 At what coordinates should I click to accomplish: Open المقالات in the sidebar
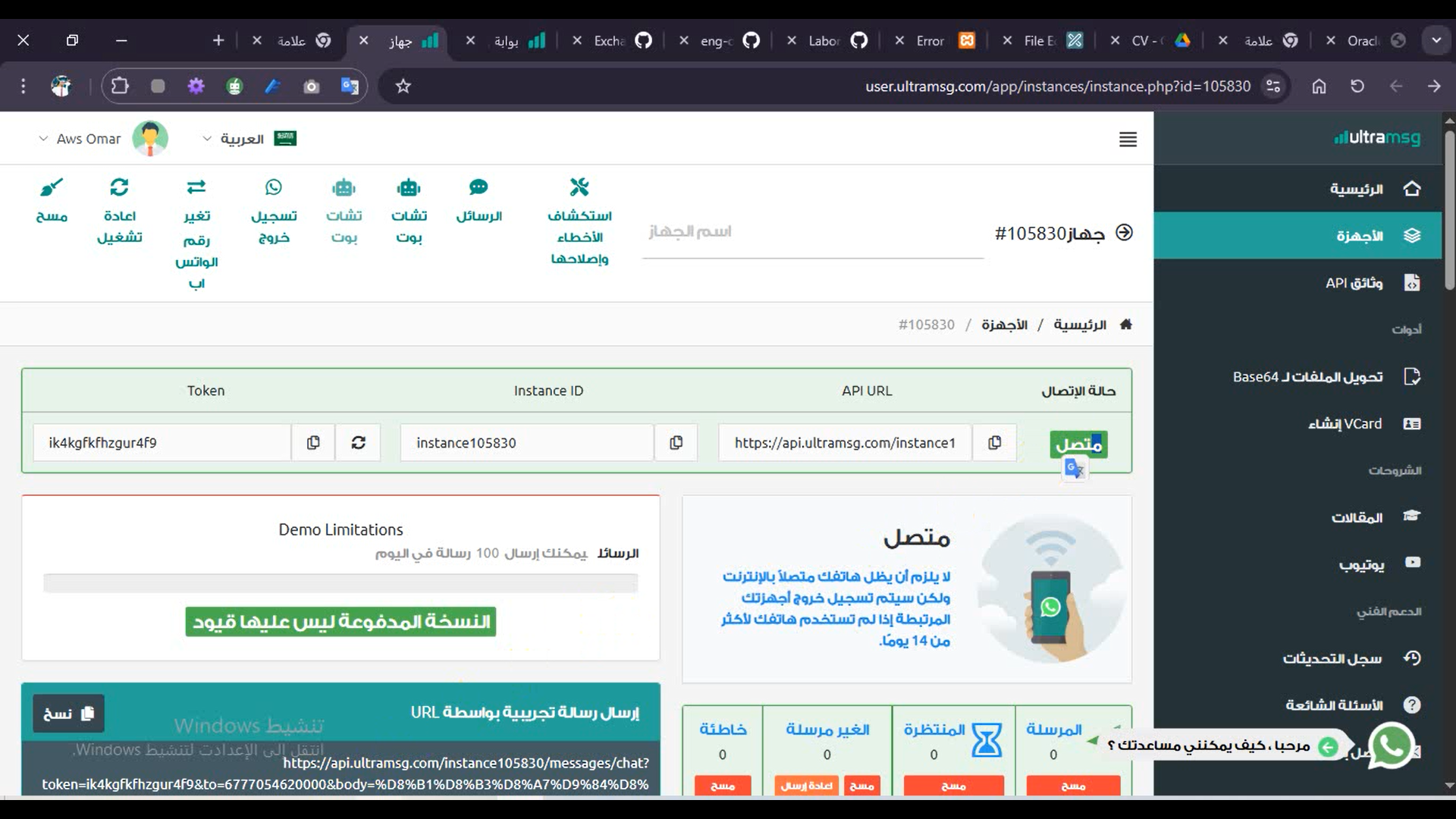point(1298,517)
